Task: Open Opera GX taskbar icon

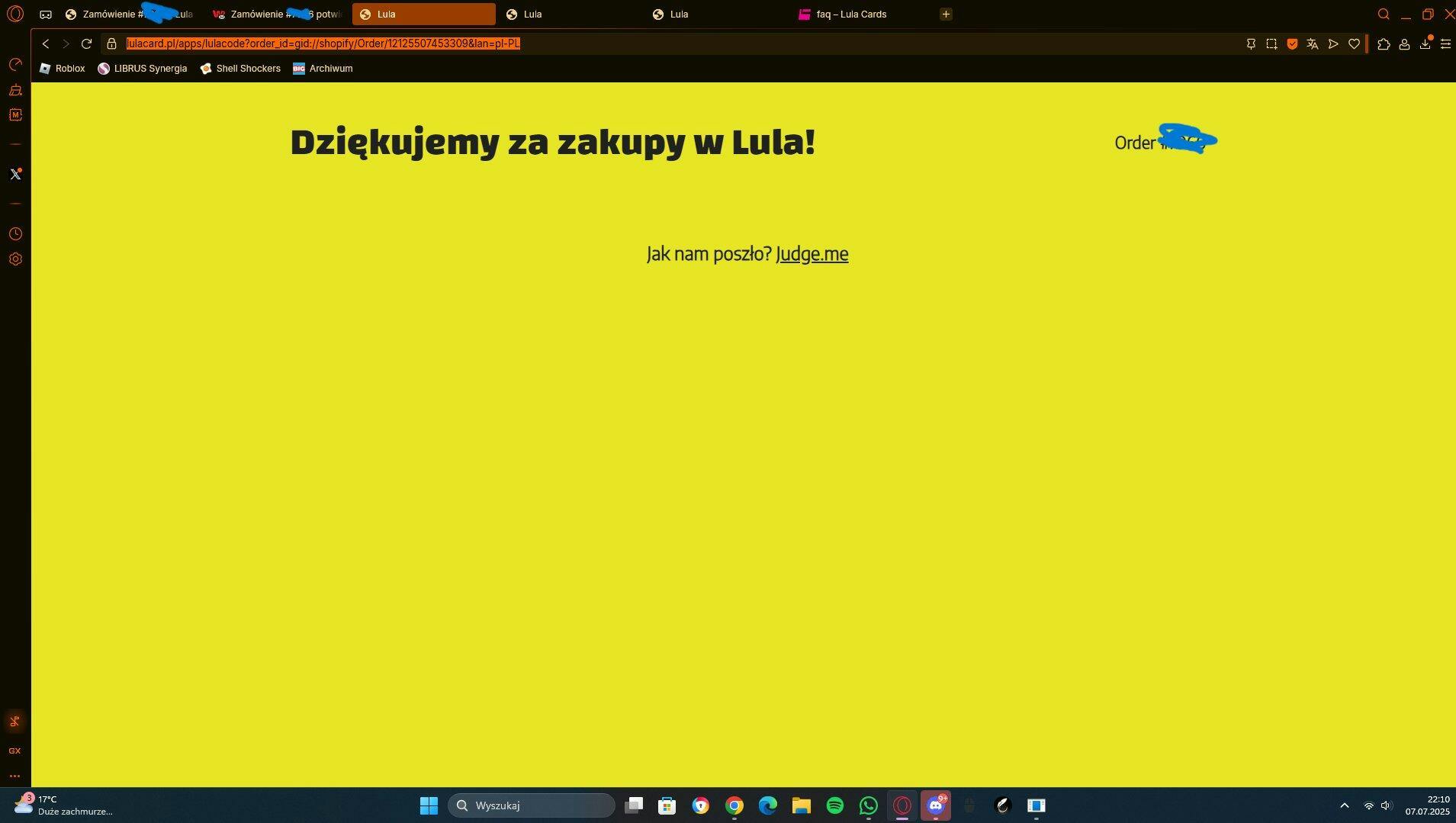Action: click(x=902, y=805)
